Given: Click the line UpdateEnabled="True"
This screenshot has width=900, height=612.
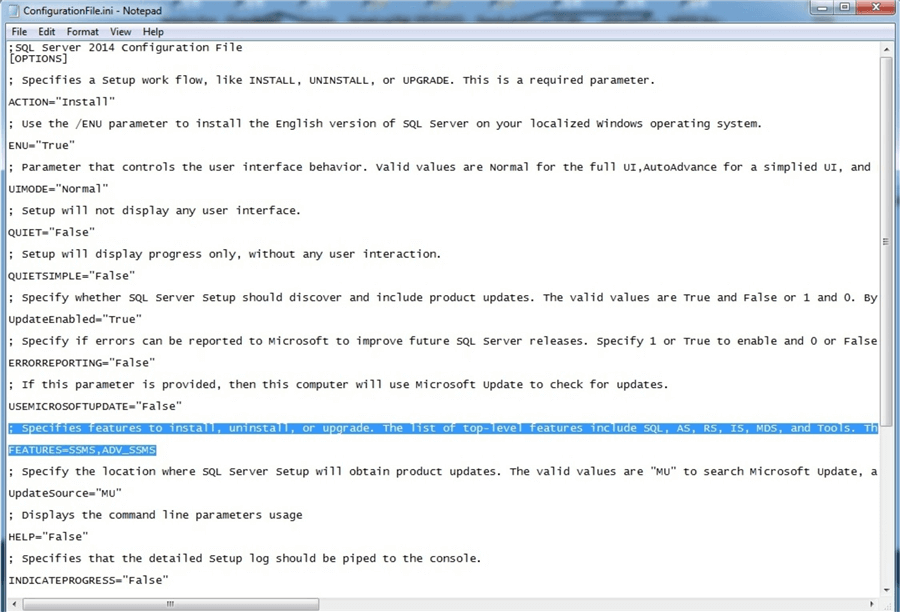Looking at the screenshot, I should 75,319.
